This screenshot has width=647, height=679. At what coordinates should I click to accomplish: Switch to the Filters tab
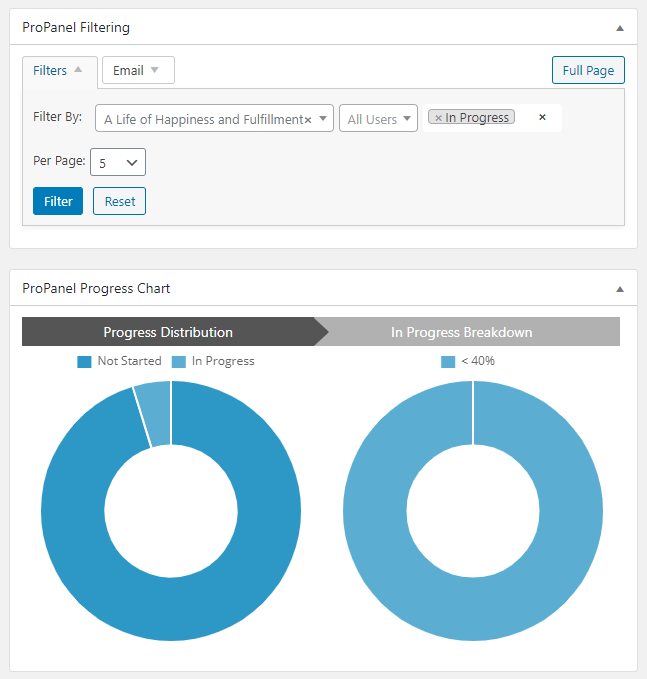(x=59, y=71)
